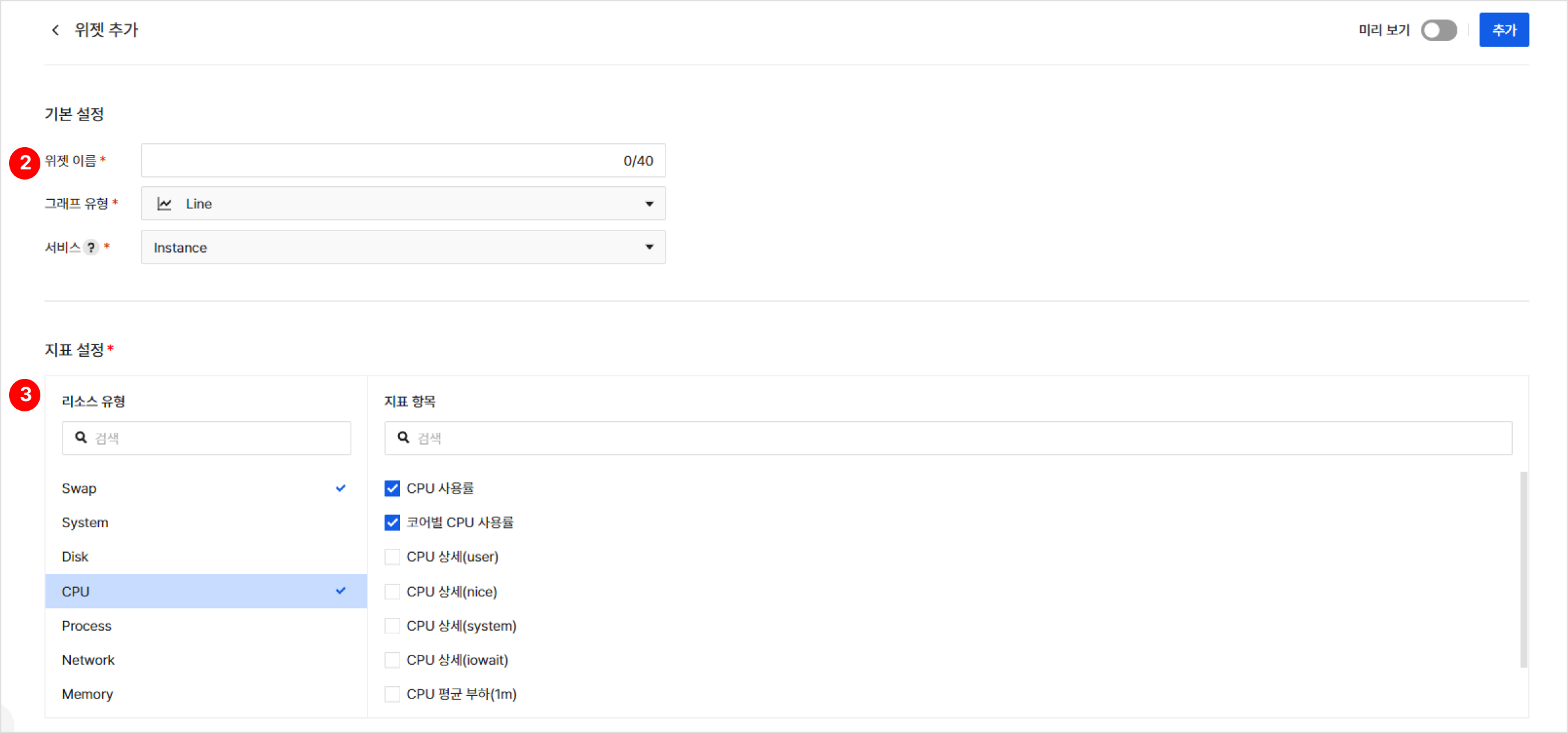1568x733 pixels.
Task: Uncheck the CPU 사용률 checkbox
Action: [392, 488]
